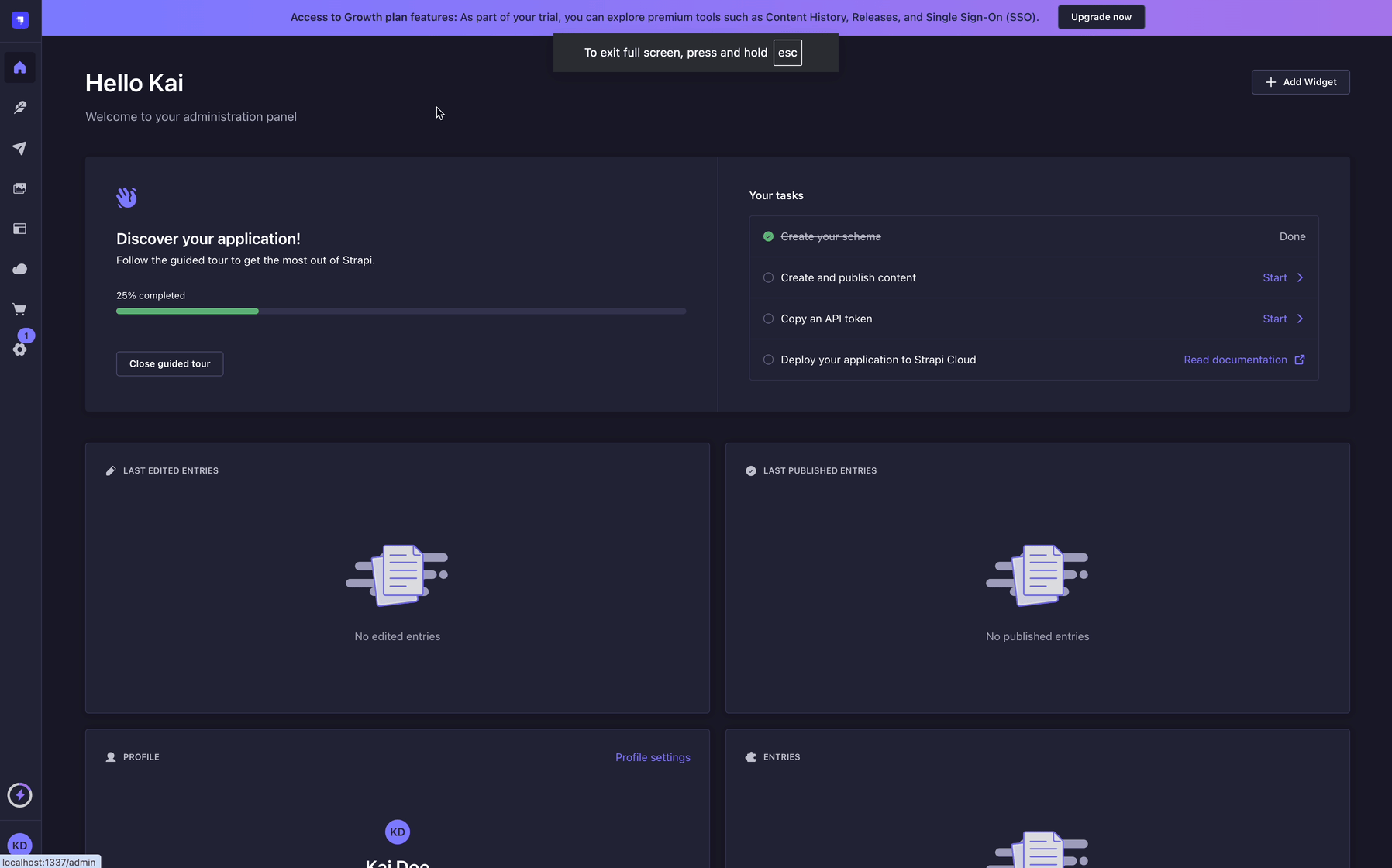
Task: Expand the chevron beside API token Start
Action: click(x=1300, y=319)
